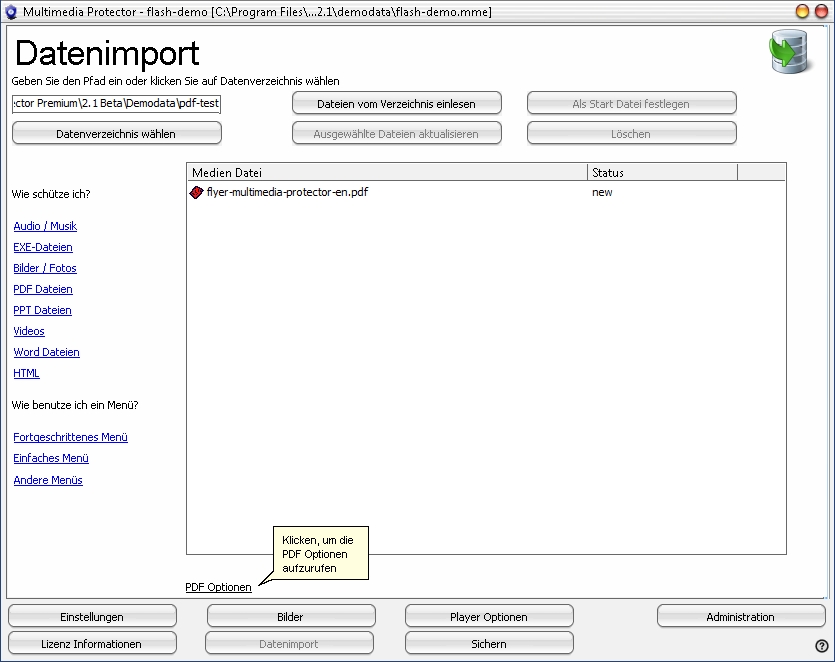835x662 pixels.
Task: Open the PDF Optionen link
Action: coord(218,587)
